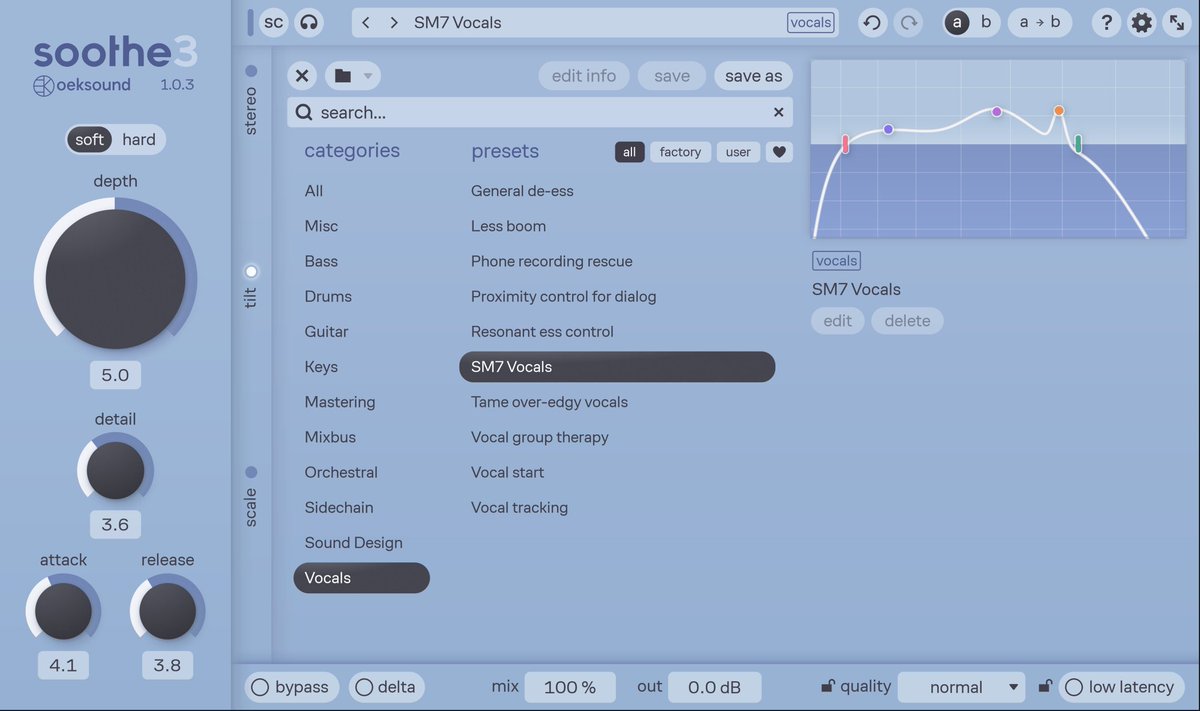Click the delete preset button
This screenshot has width=1200, height=711.
tap(907, 321)
